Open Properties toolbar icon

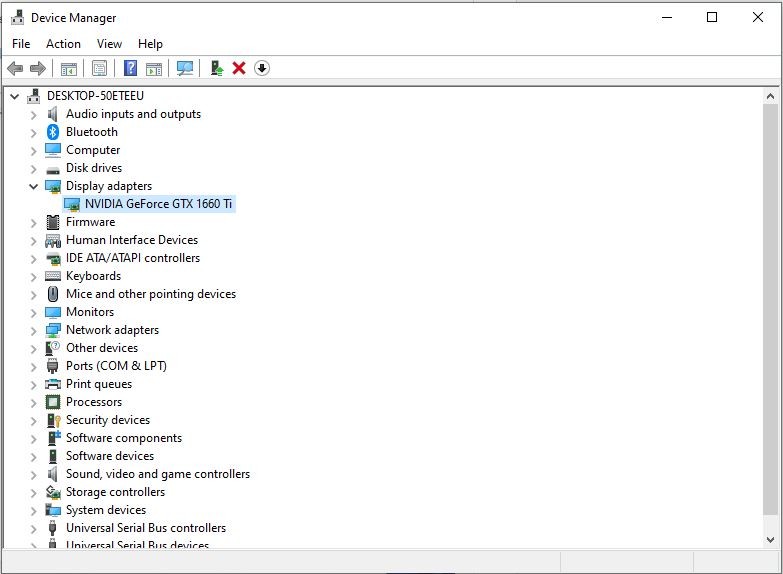tap(99, 68)
